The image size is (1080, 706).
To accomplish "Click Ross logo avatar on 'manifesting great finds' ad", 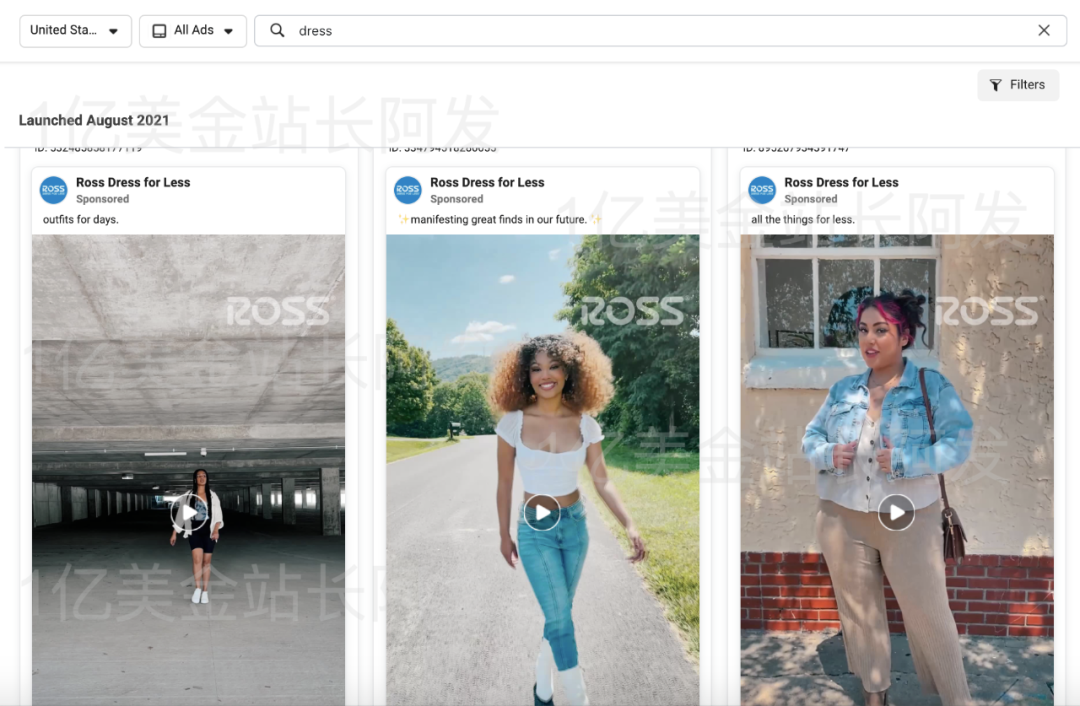I will tap(408, 190).
